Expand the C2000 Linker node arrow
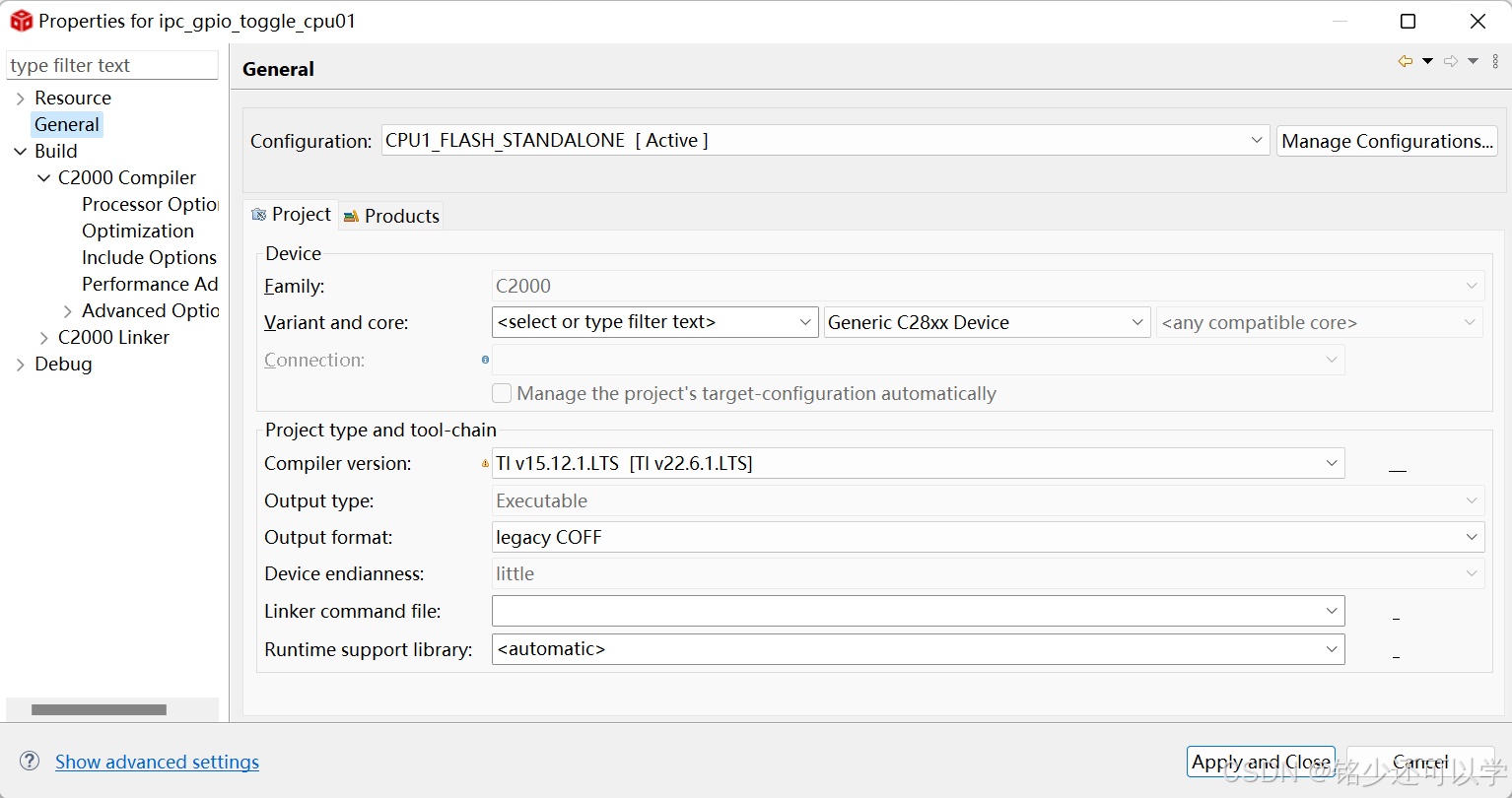Screen dimensions: 1512x798 click(44, 337)
